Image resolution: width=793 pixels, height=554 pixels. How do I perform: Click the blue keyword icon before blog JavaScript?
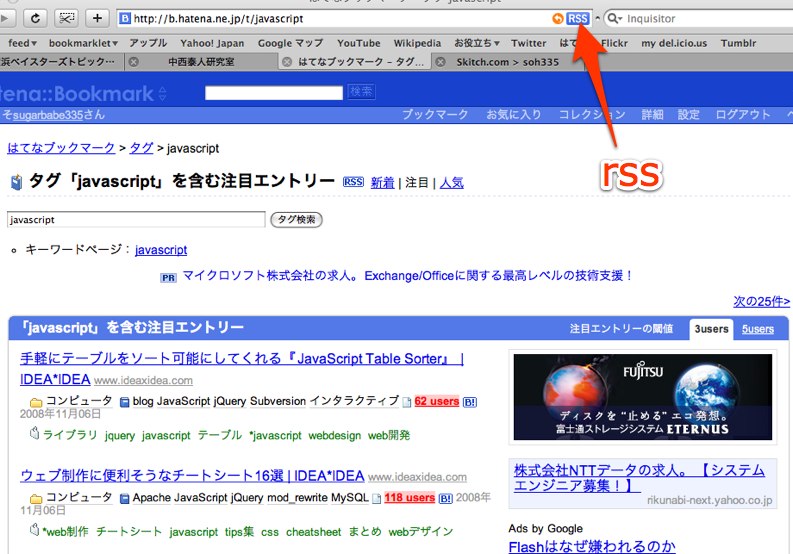[x=124, y=402]
